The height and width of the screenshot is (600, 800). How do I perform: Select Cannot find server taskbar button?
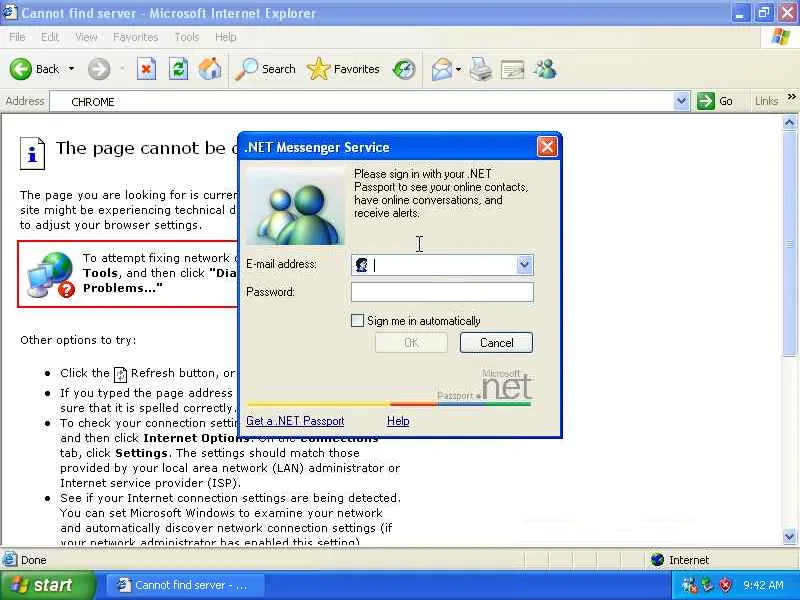(x=184, y=585)
